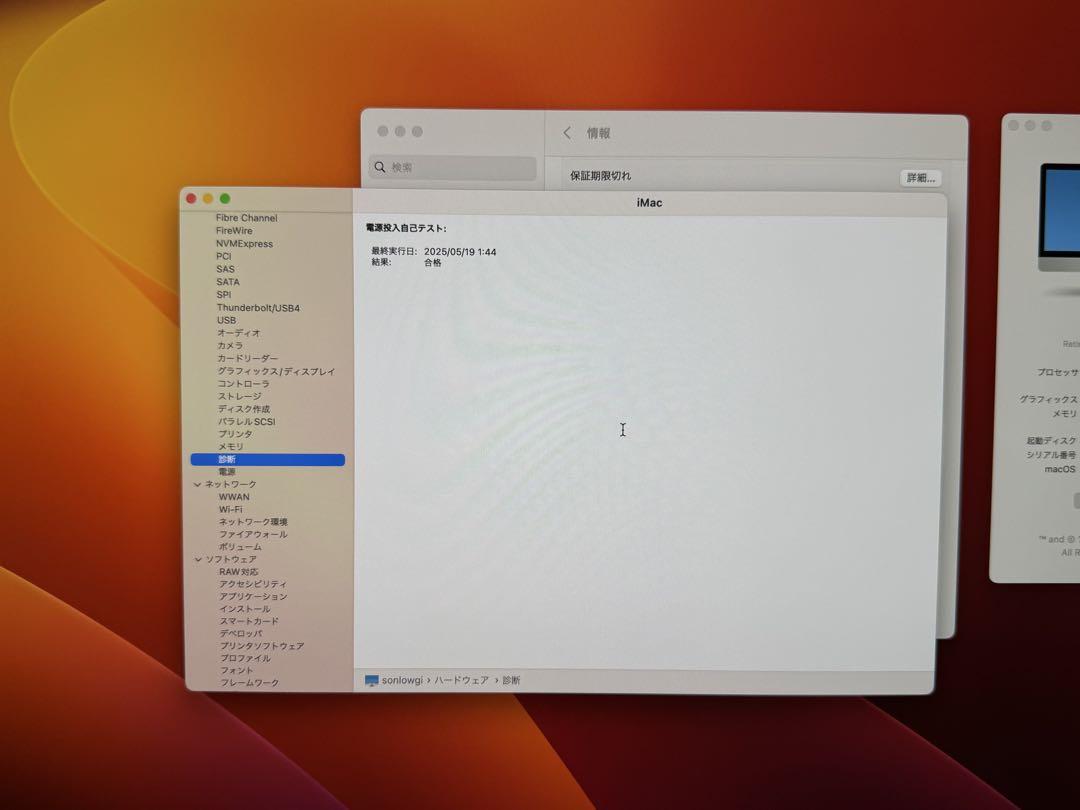Screen dimensions: 1080x810
Task: Click iMac image in About window
Action: click(x=1059, y=219)
